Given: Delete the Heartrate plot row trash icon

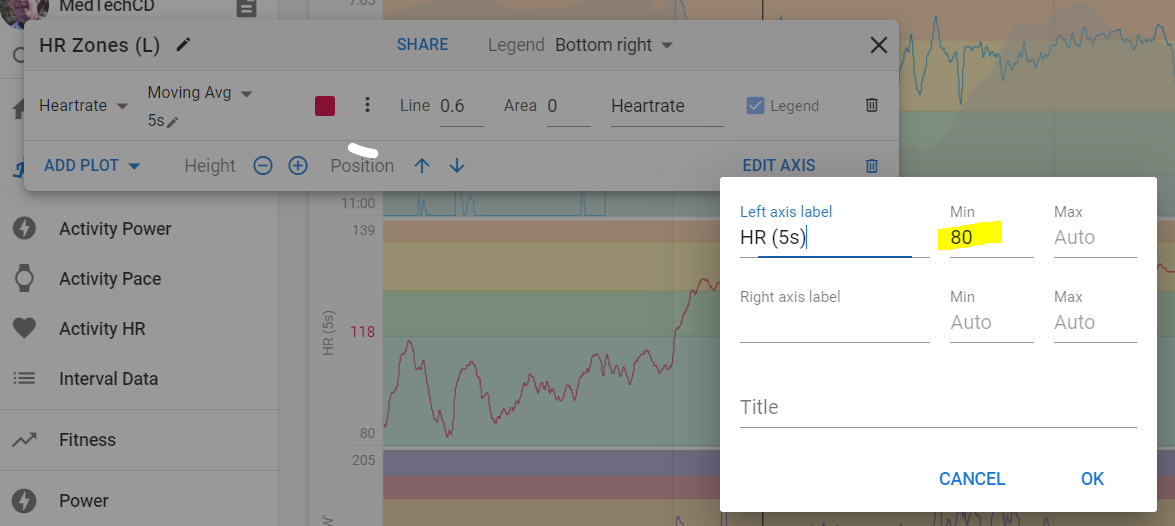Looking at the screenshot, I should (x=872, y=106).
